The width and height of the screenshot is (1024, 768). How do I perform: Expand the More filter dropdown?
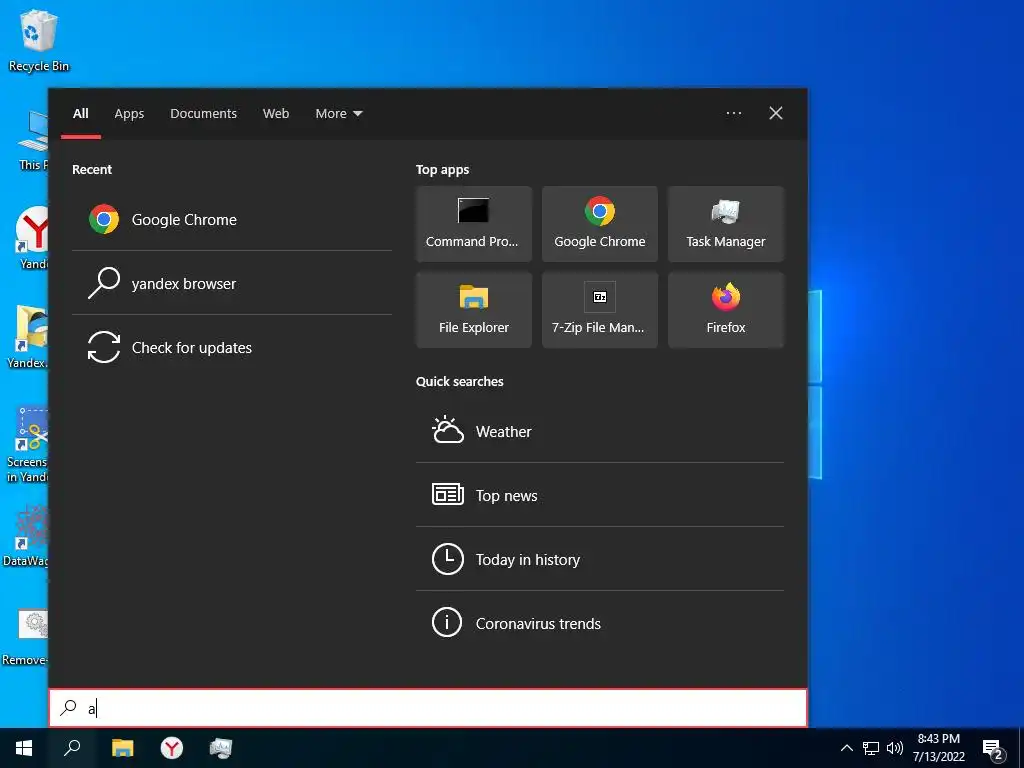tap(338, 114)
